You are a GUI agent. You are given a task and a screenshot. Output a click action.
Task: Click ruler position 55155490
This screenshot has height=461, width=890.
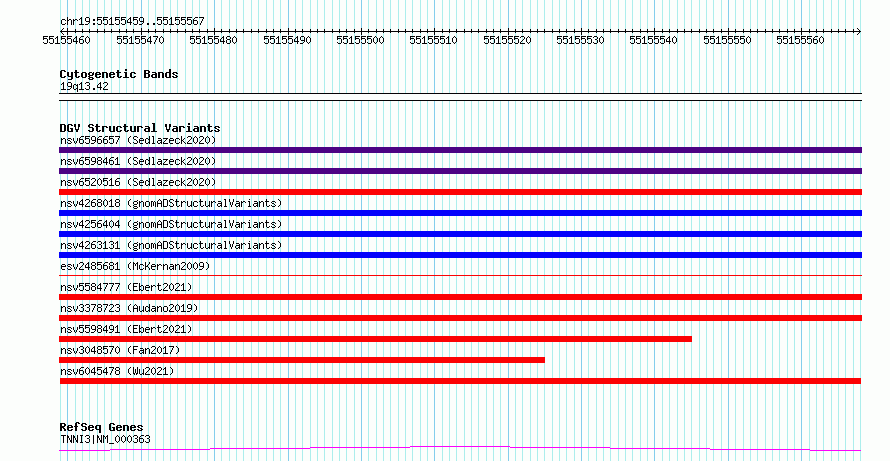click(x=287, y=40)
